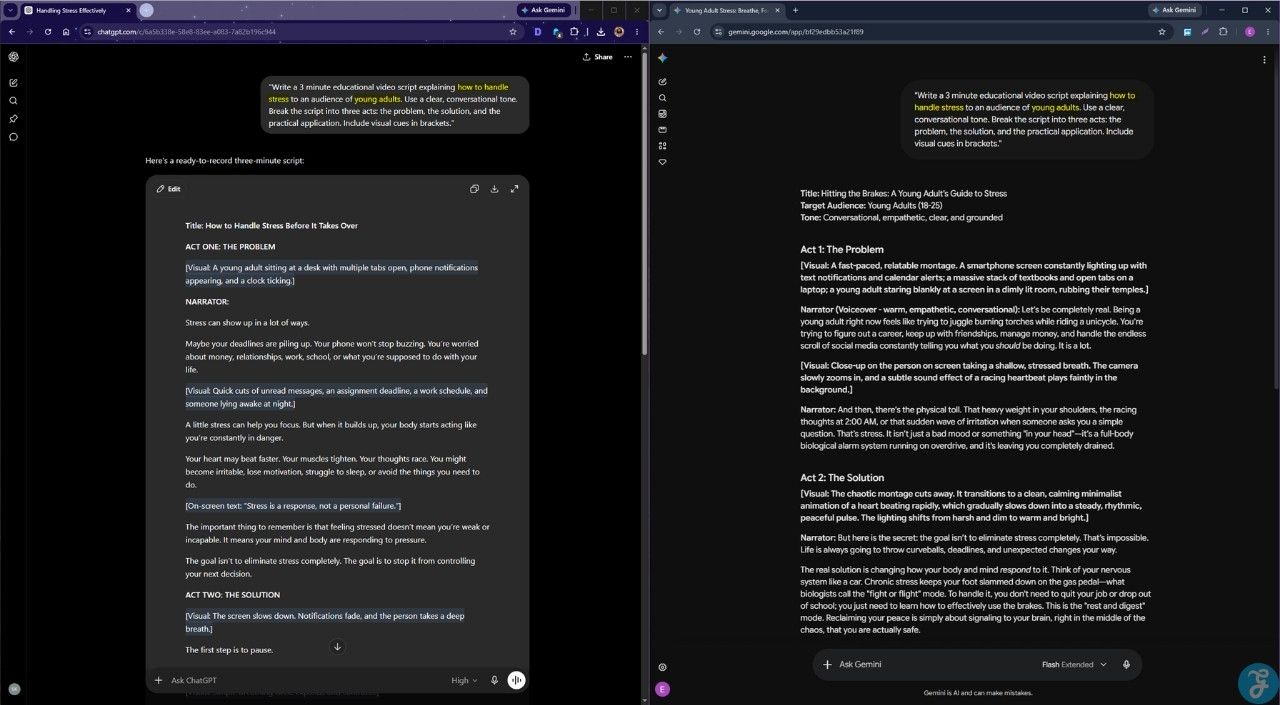
Task: Open ChatGPT user profile avatar
Action: click(x=13, y=689)
